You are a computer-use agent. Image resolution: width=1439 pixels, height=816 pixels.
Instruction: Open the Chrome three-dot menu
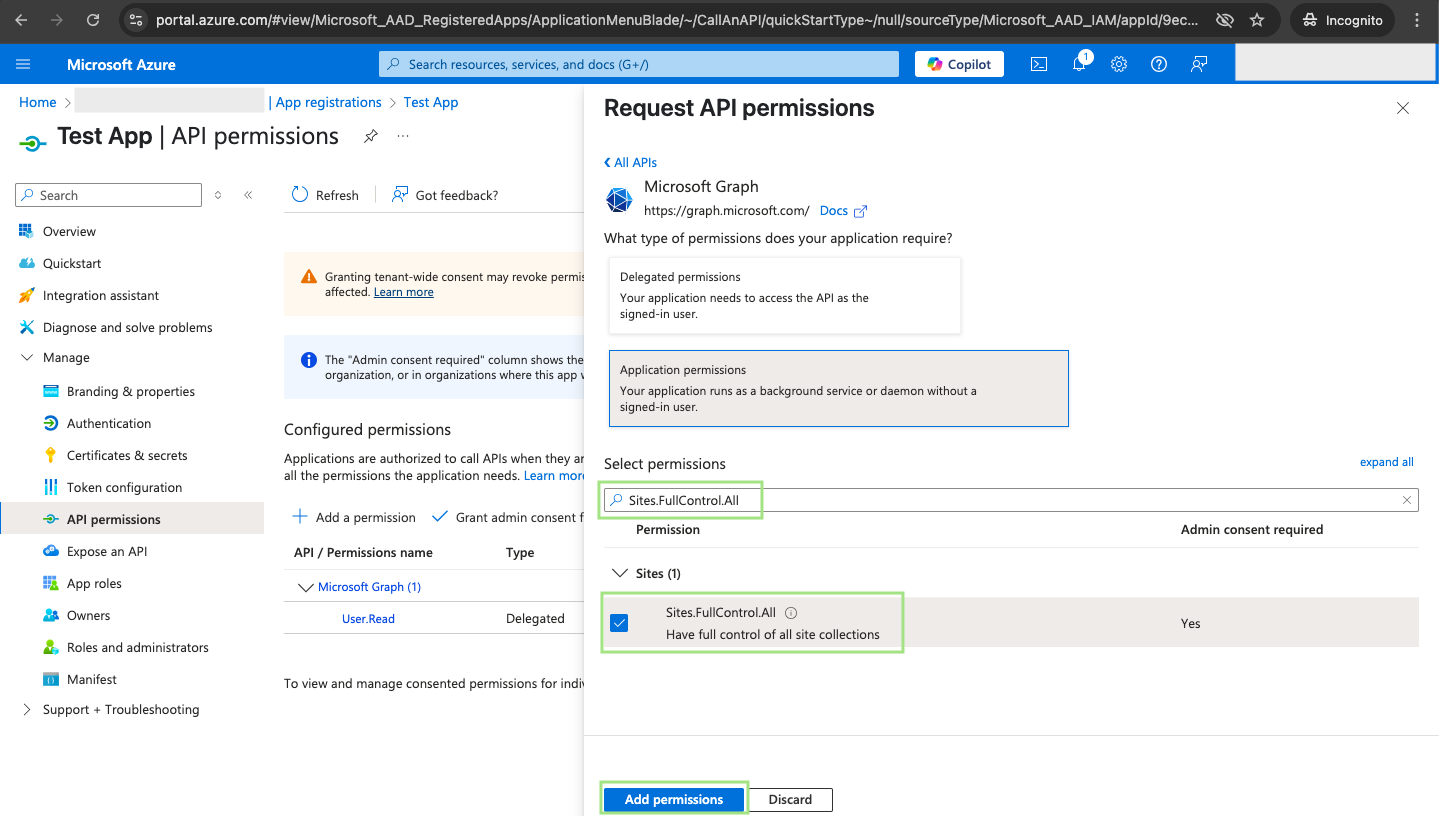coord(1416,20)
